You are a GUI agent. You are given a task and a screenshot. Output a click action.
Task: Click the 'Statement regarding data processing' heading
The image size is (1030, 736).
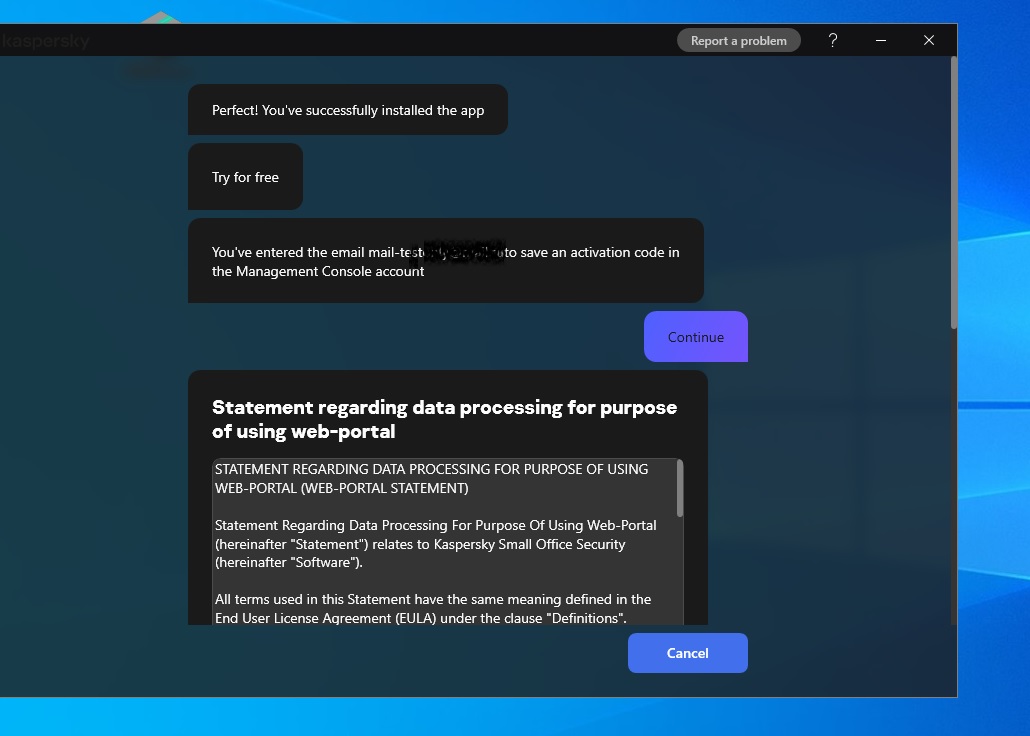(444, 419)
